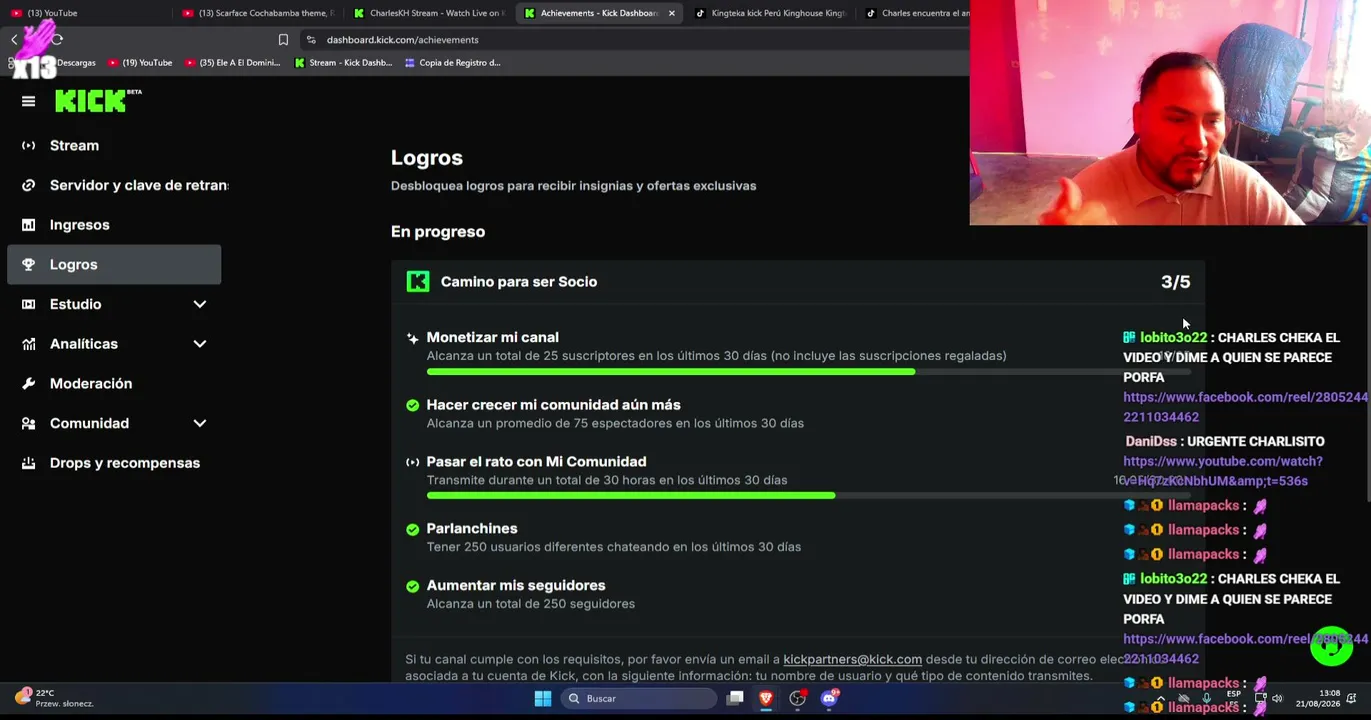Viewport: 1371px width, 720px height.
Task: Click the kickpartners@kick.com email link
Action: (x=852, y=660)
